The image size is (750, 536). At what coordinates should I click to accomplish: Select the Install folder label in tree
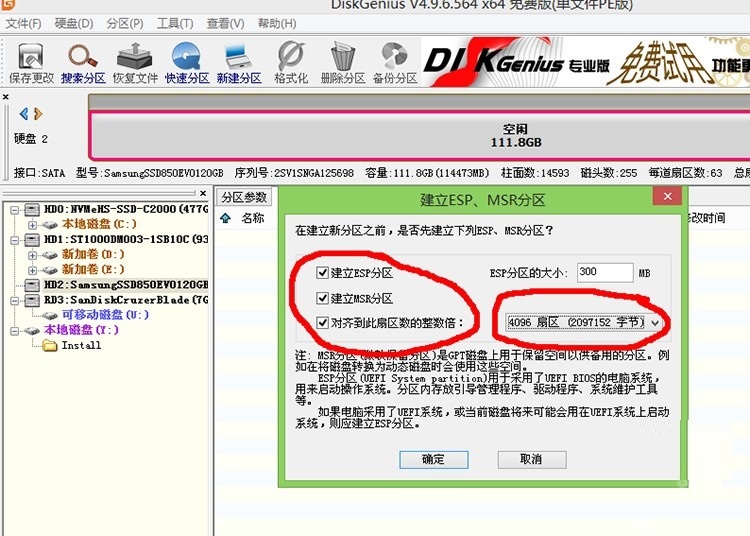click(x=81, y=346)
